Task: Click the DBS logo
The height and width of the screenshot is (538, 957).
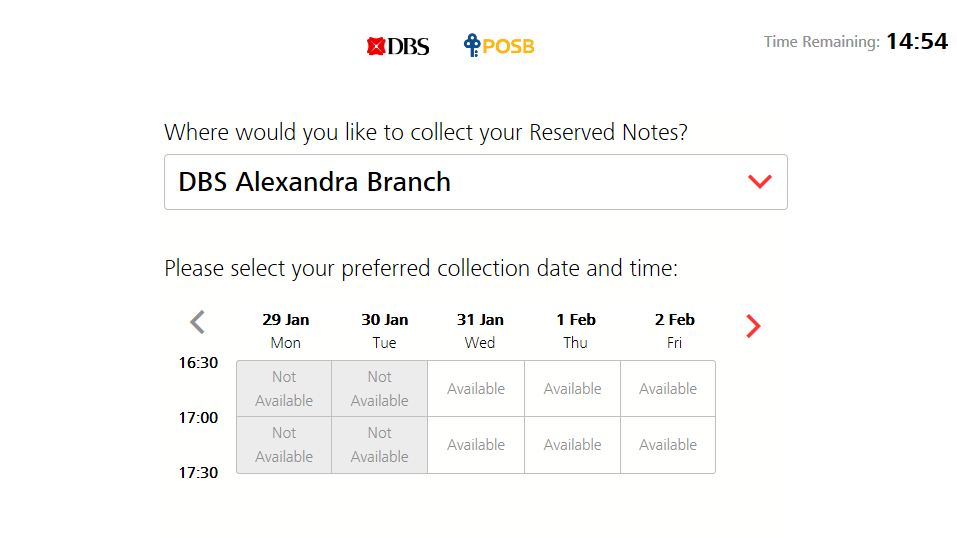Action: (397, 46)
